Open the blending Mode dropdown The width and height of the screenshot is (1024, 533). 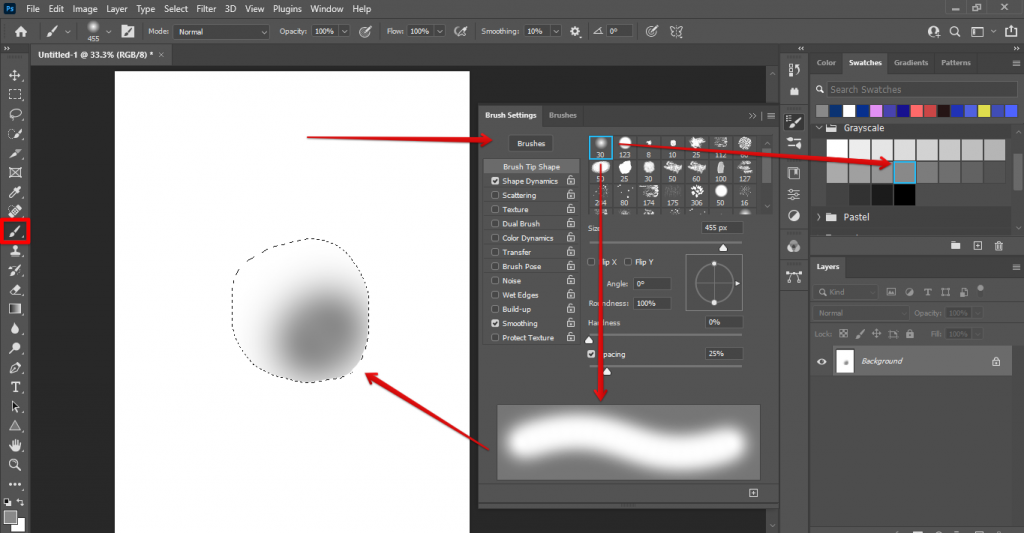click(x=222, y=32)
